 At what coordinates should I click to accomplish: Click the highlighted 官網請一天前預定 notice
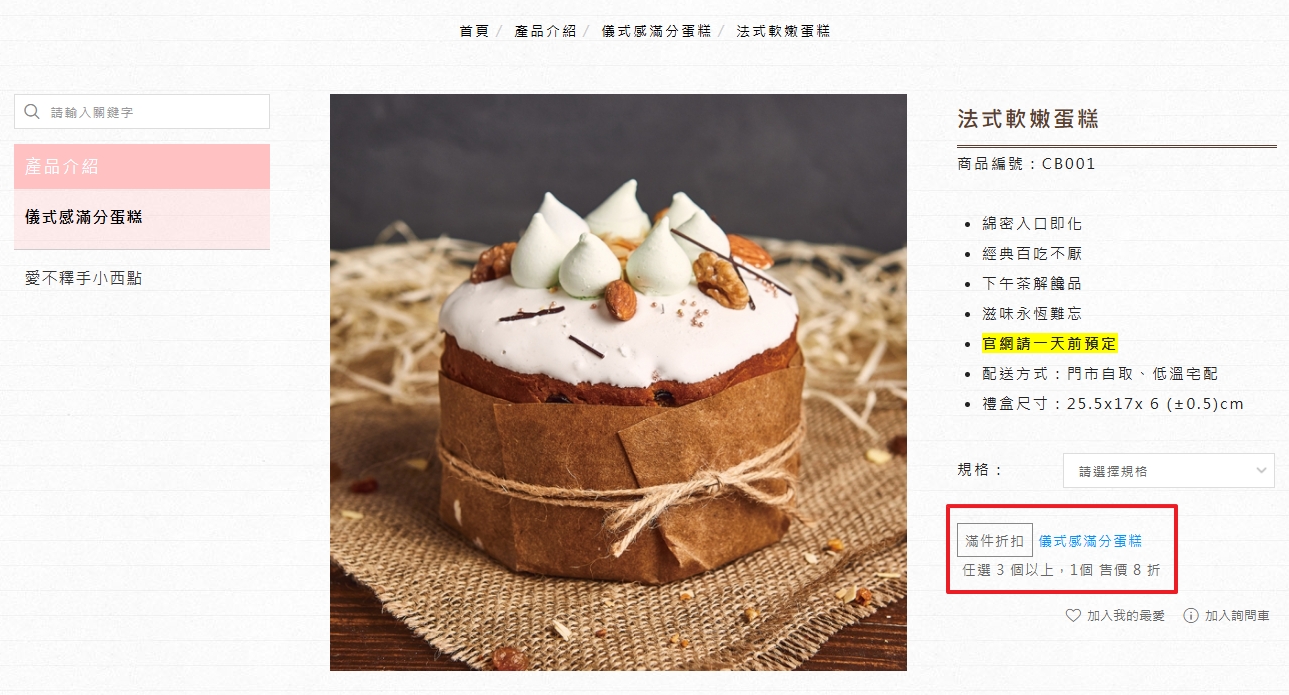tap(1049, 343)
